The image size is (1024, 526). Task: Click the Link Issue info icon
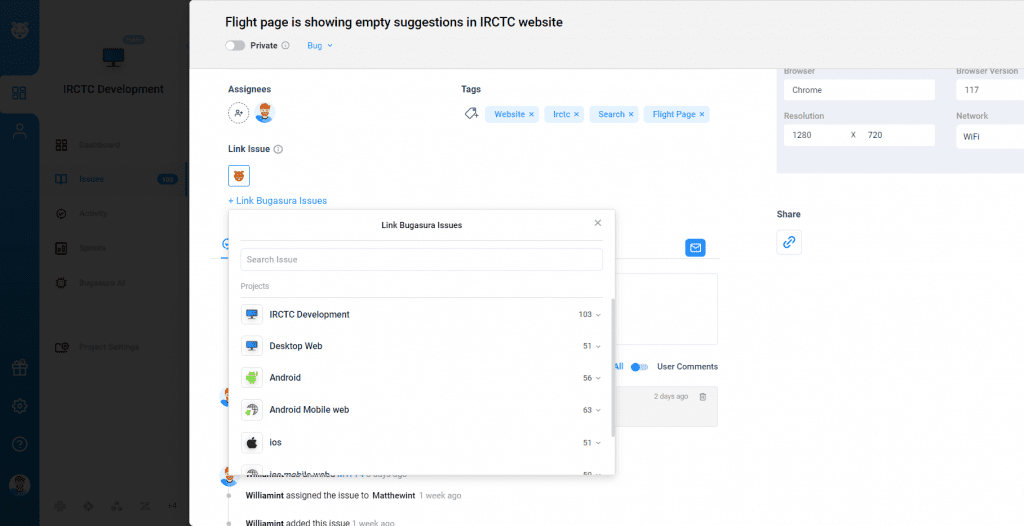point(278,149)
